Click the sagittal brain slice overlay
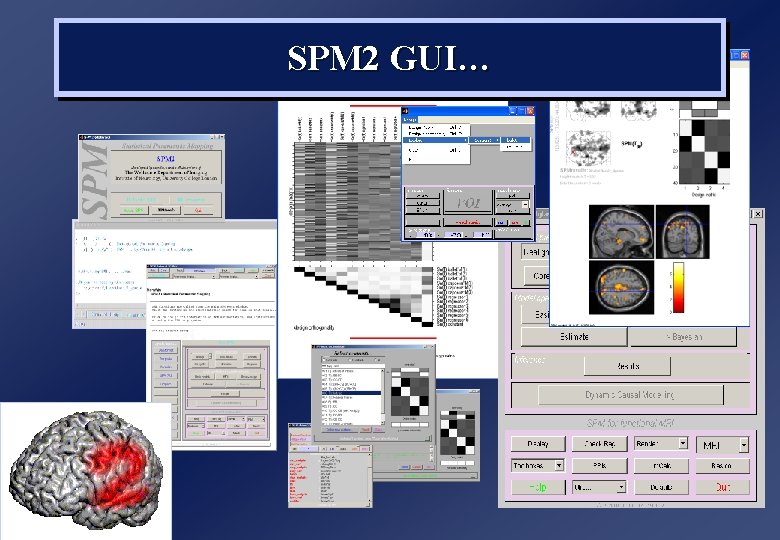This screenshot has width=780, height=540. (x=621, y=232)
